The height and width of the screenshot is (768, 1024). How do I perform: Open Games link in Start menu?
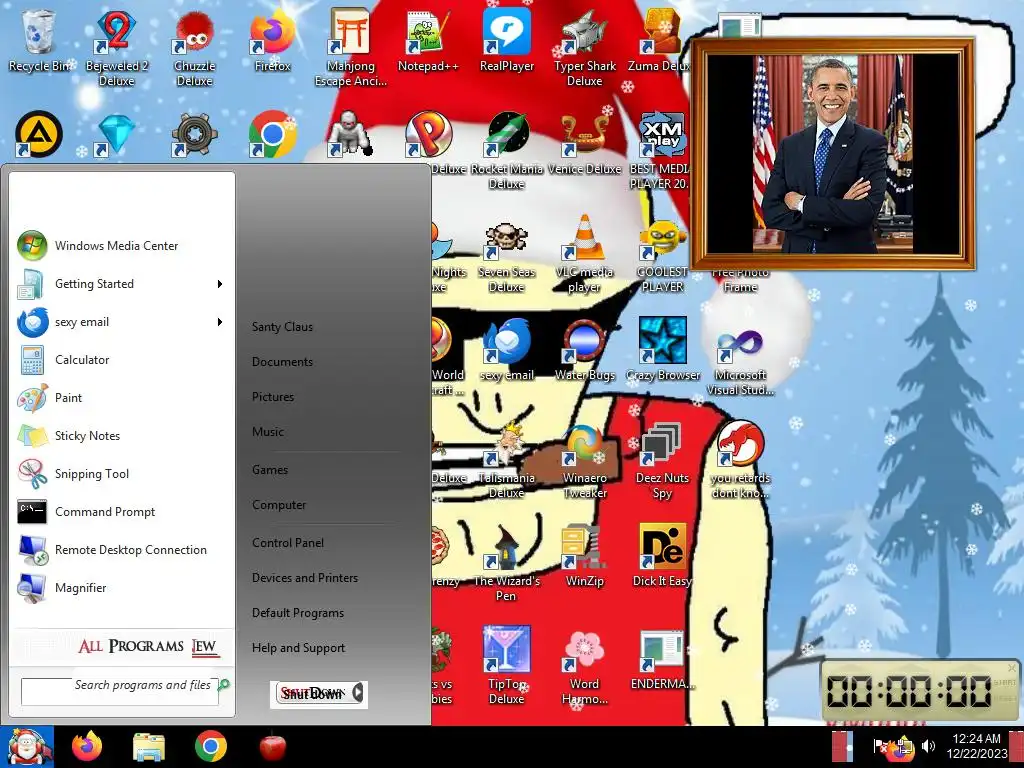(270, 470)
